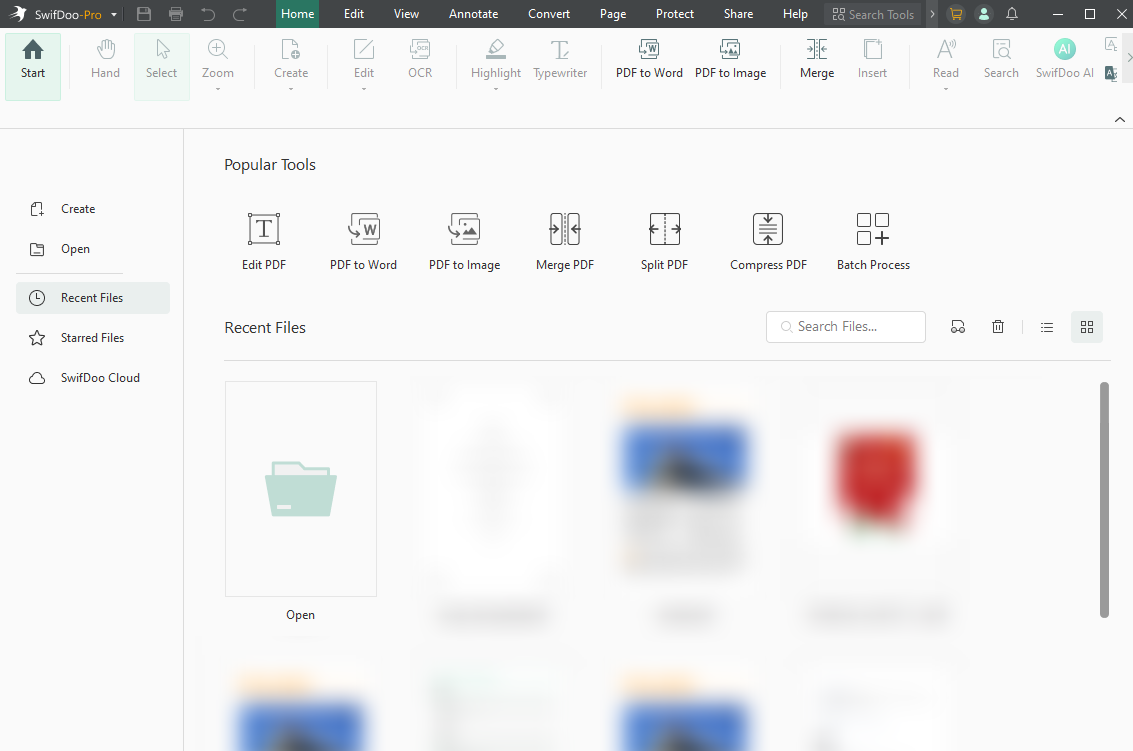Switch Recent Files to list view

point(1046,327)
